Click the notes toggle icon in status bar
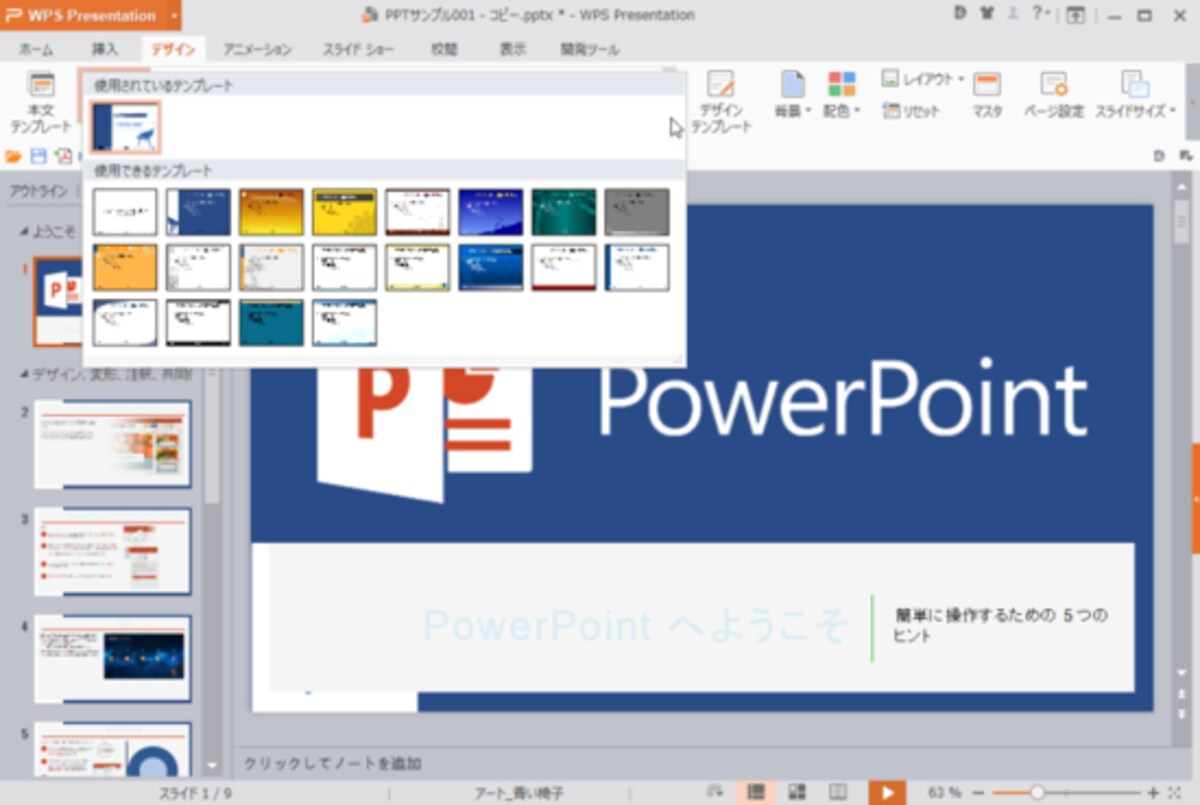This screenshot has width=1200, height=805. (x=714, y=792)
